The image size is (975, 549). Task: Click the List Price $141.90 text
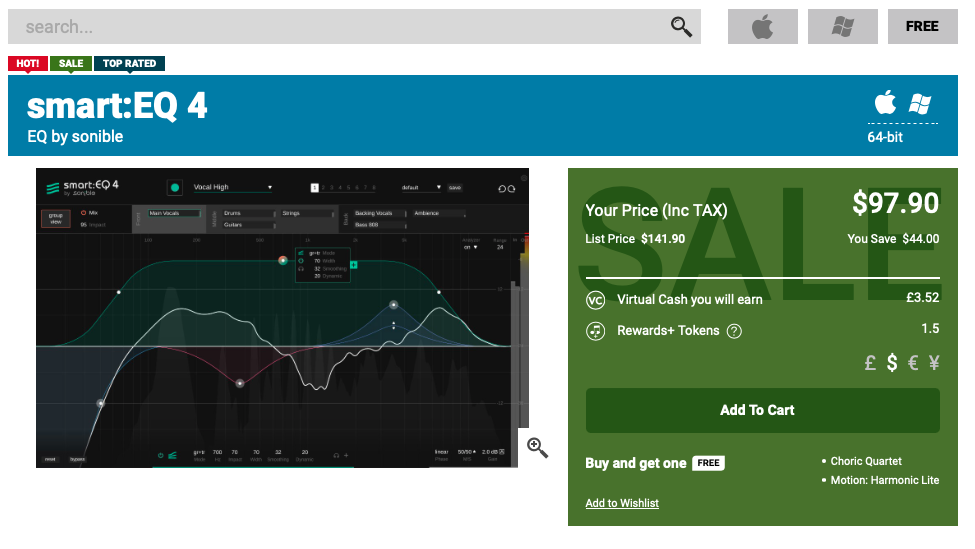point(635,239)
